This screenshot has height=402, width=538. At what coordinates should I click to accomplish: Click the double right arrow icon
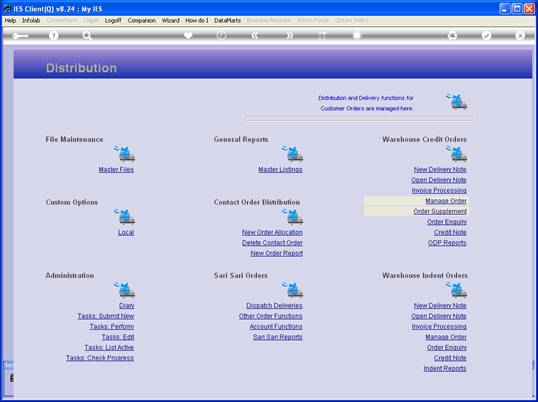point(290,35)
